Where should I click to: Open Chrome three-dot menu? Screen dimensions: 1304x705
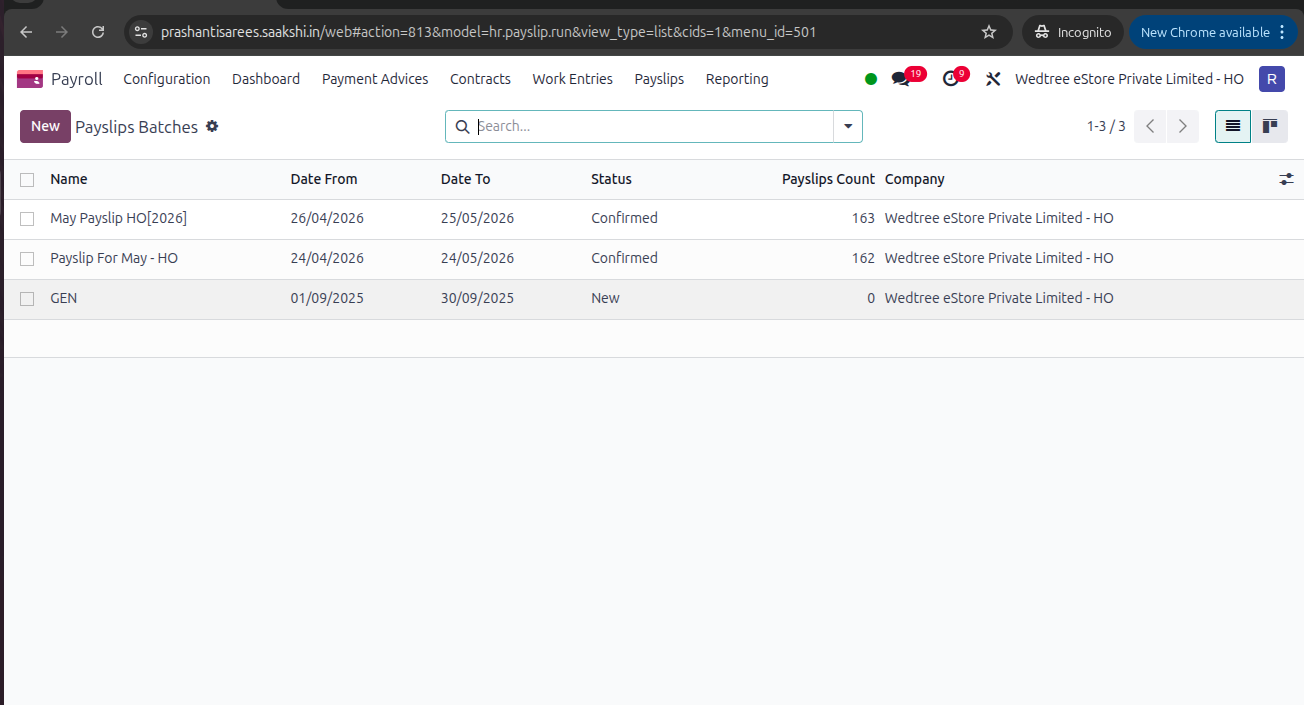point(1283,32)
